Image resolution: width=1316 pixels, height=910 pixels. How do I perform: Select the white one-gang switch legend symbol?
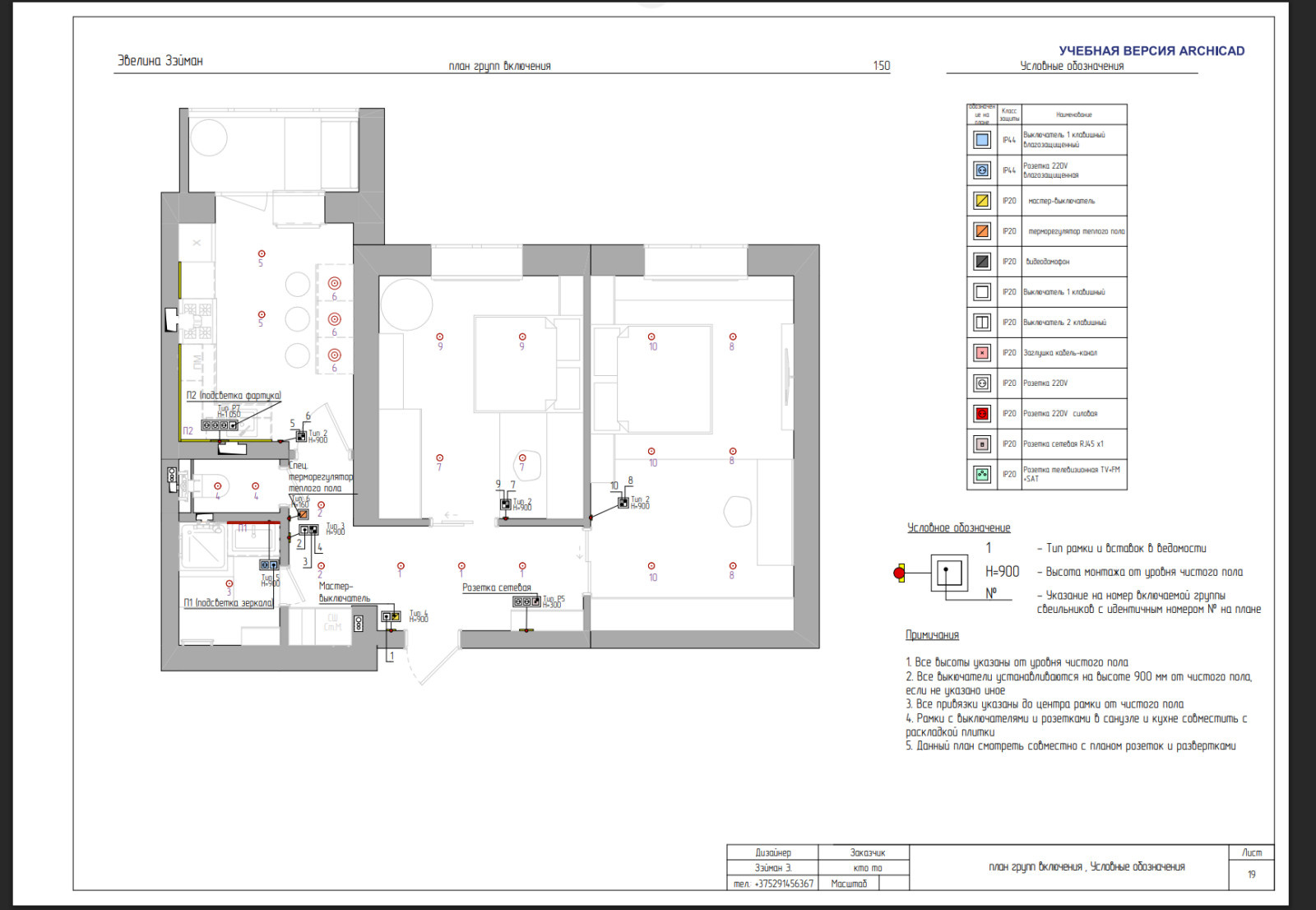tap(981, 292)
